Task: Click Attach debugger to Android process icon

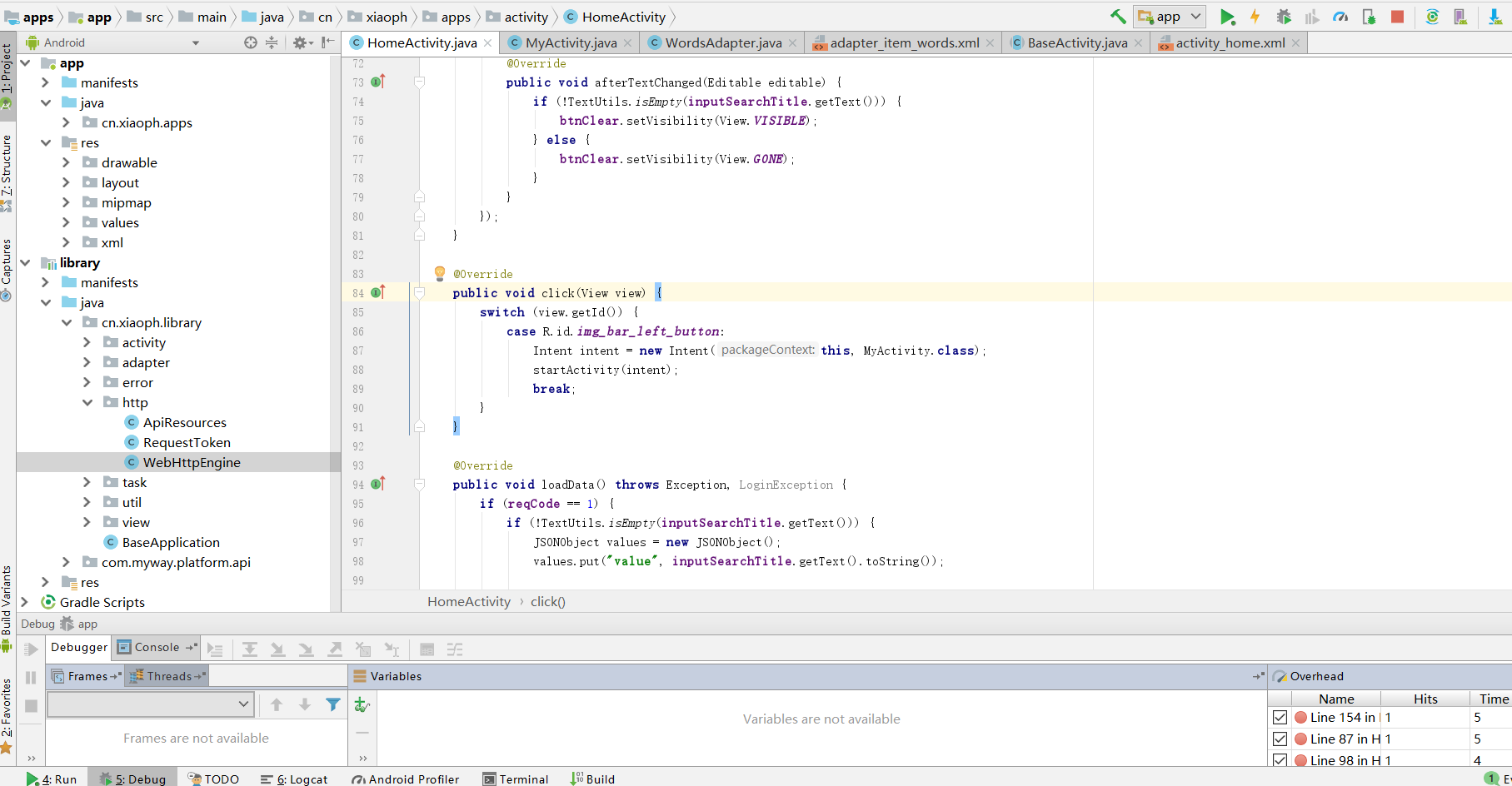Action: pos(1369,17)
